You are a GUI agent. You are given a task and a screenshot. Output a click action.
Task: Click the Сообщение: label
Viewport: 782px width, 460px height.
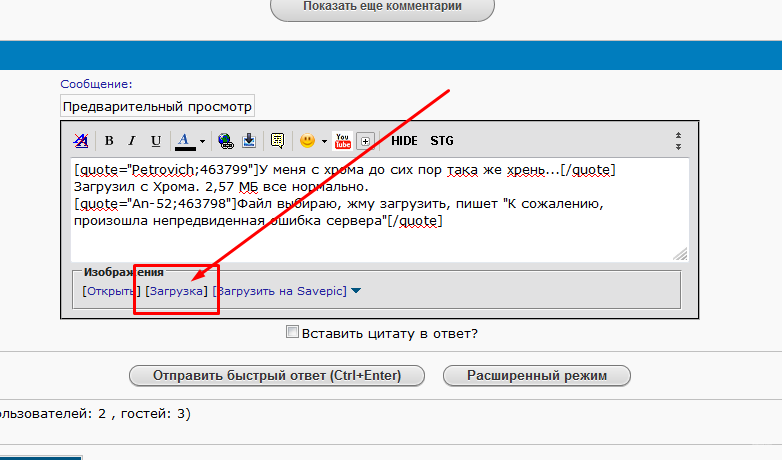(x=96, y=84)
